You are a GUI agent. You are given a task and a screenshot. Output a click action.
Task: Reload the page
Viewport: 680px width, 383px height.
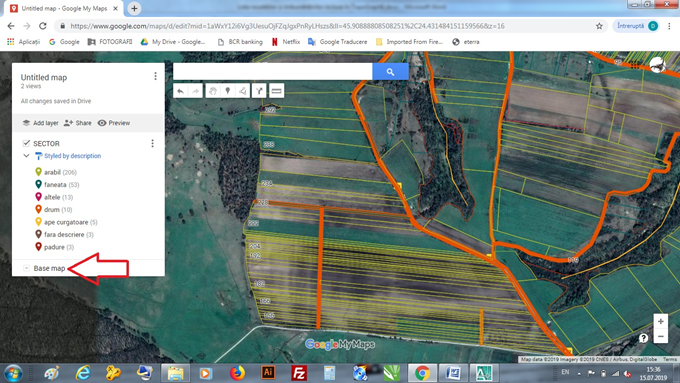pyautogui.click(x=42, y=26)
